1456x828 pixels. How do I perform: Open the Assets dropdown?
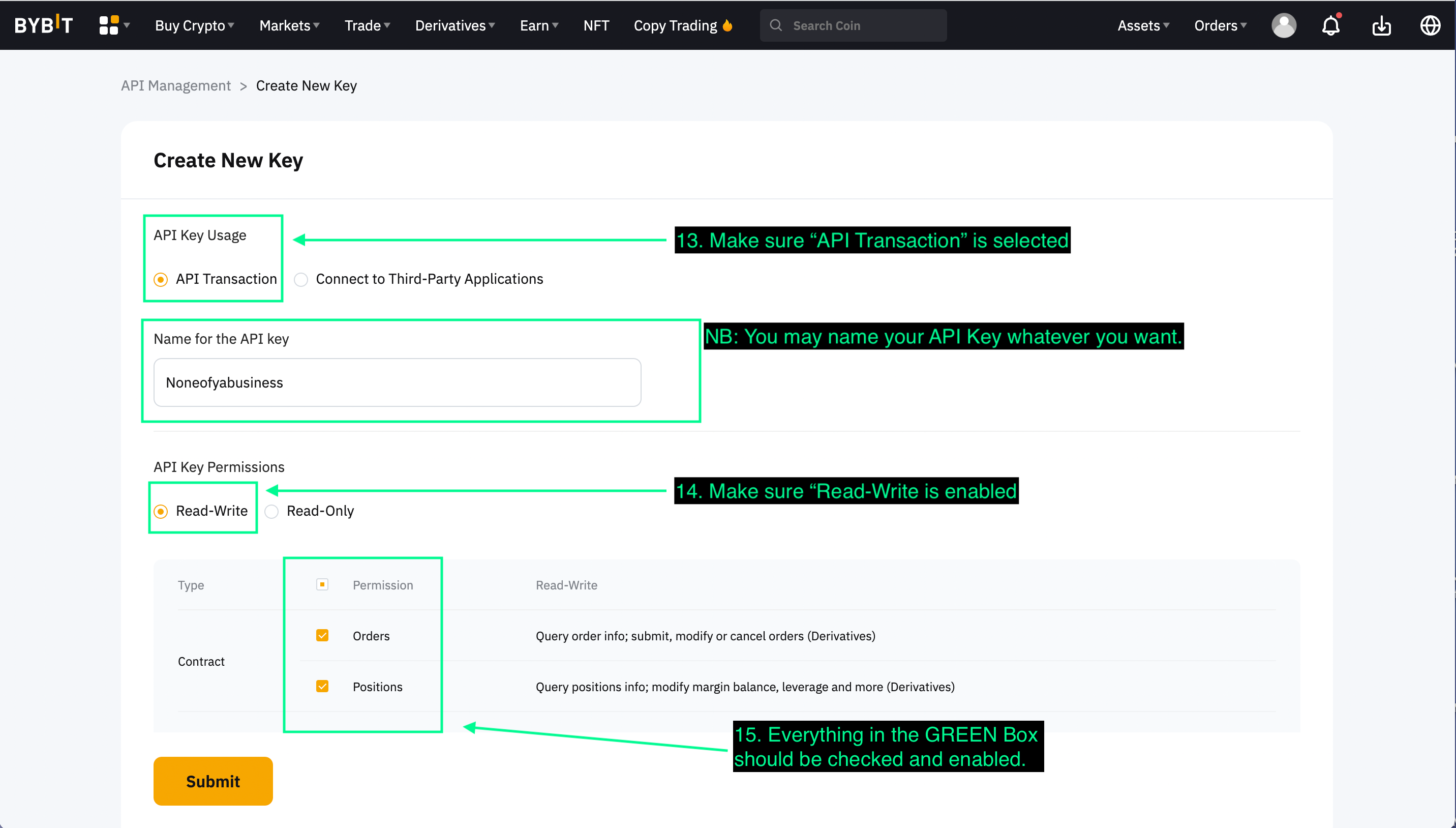(1143, 25)
